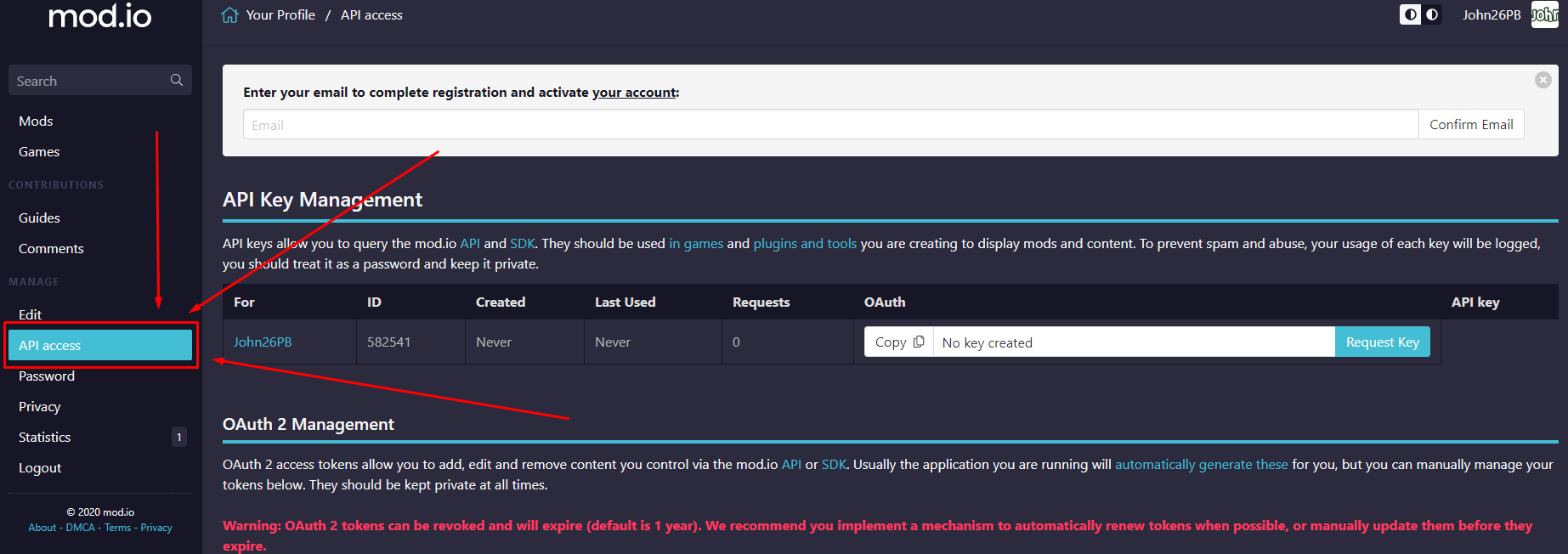Click the home icon in breadcrumb
Screen dimensions: 1568x554
point(229,15)
